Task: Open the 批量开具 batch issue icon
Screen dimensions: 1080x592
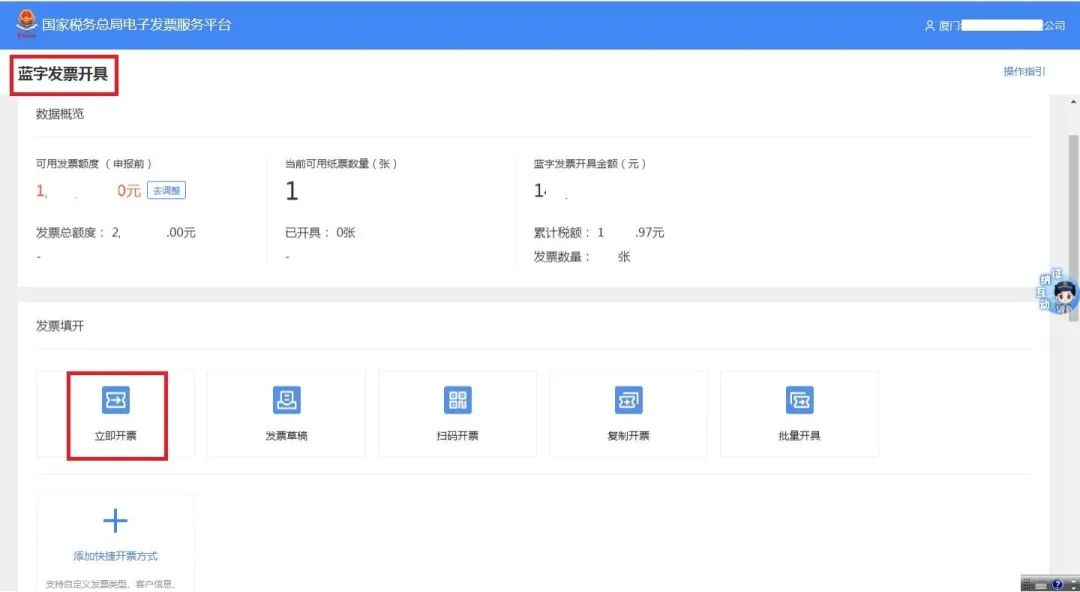Action: pos(799,401)
